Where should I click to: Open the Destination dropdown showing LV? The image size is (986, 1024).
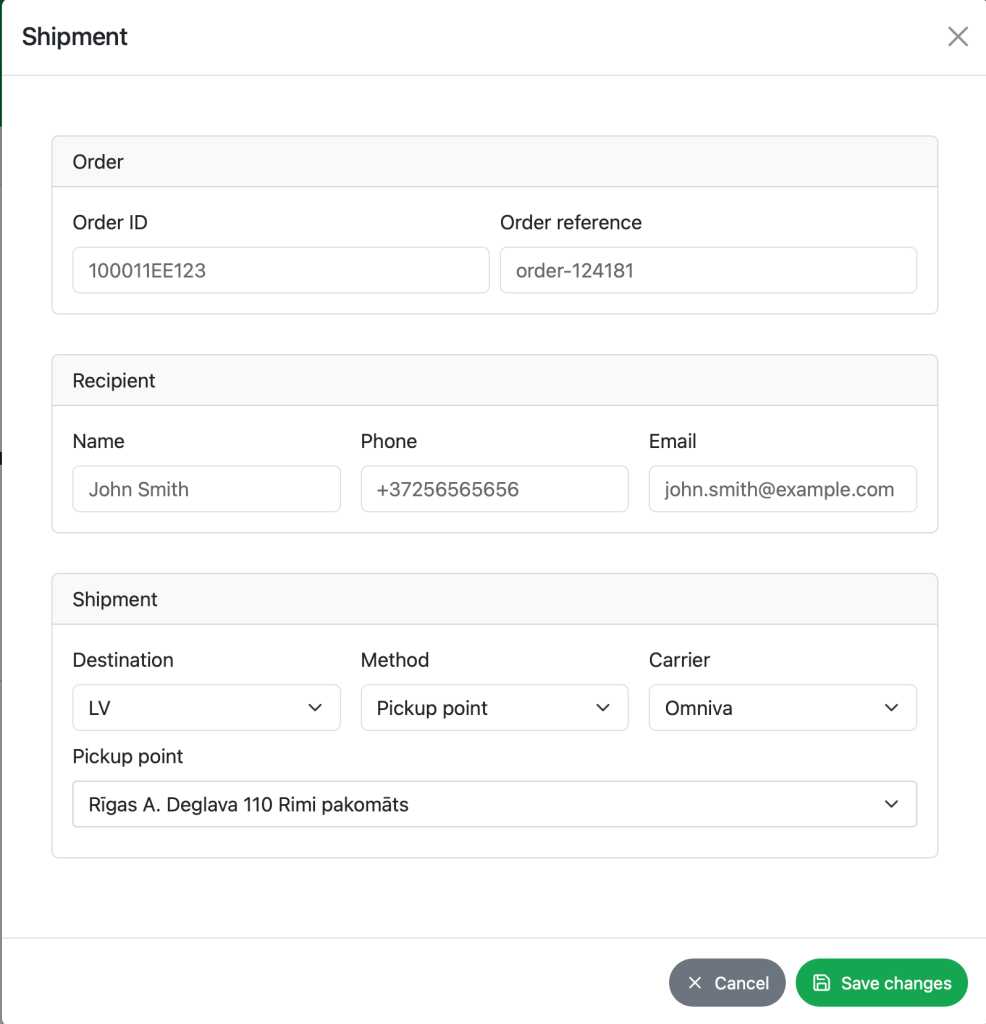coord(206,707)
